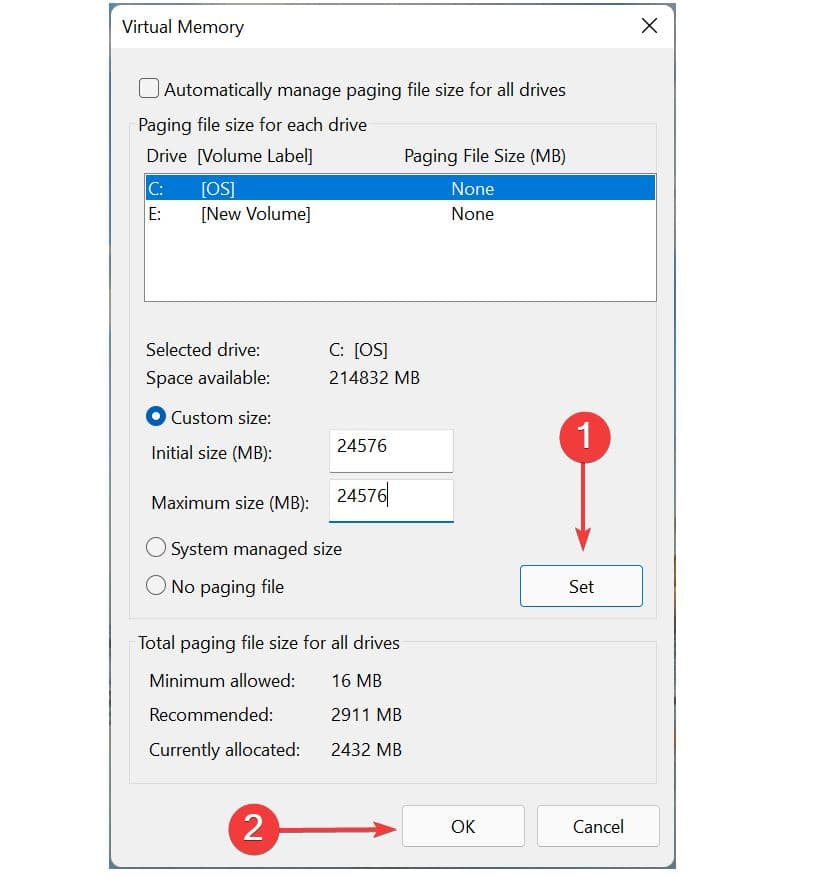Close the Virtual Memory dialog
Viewport: 819px width, 878px height.
(x=649, y=27)
